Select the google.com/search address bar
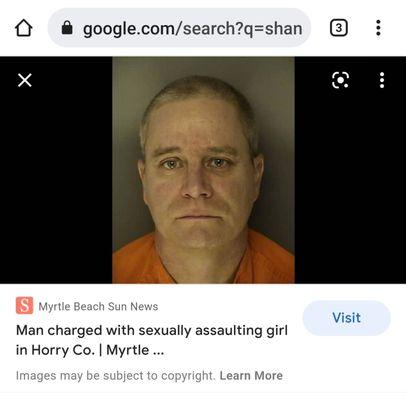The height and width of the screenshot is (400, 406). coord(179,28)
